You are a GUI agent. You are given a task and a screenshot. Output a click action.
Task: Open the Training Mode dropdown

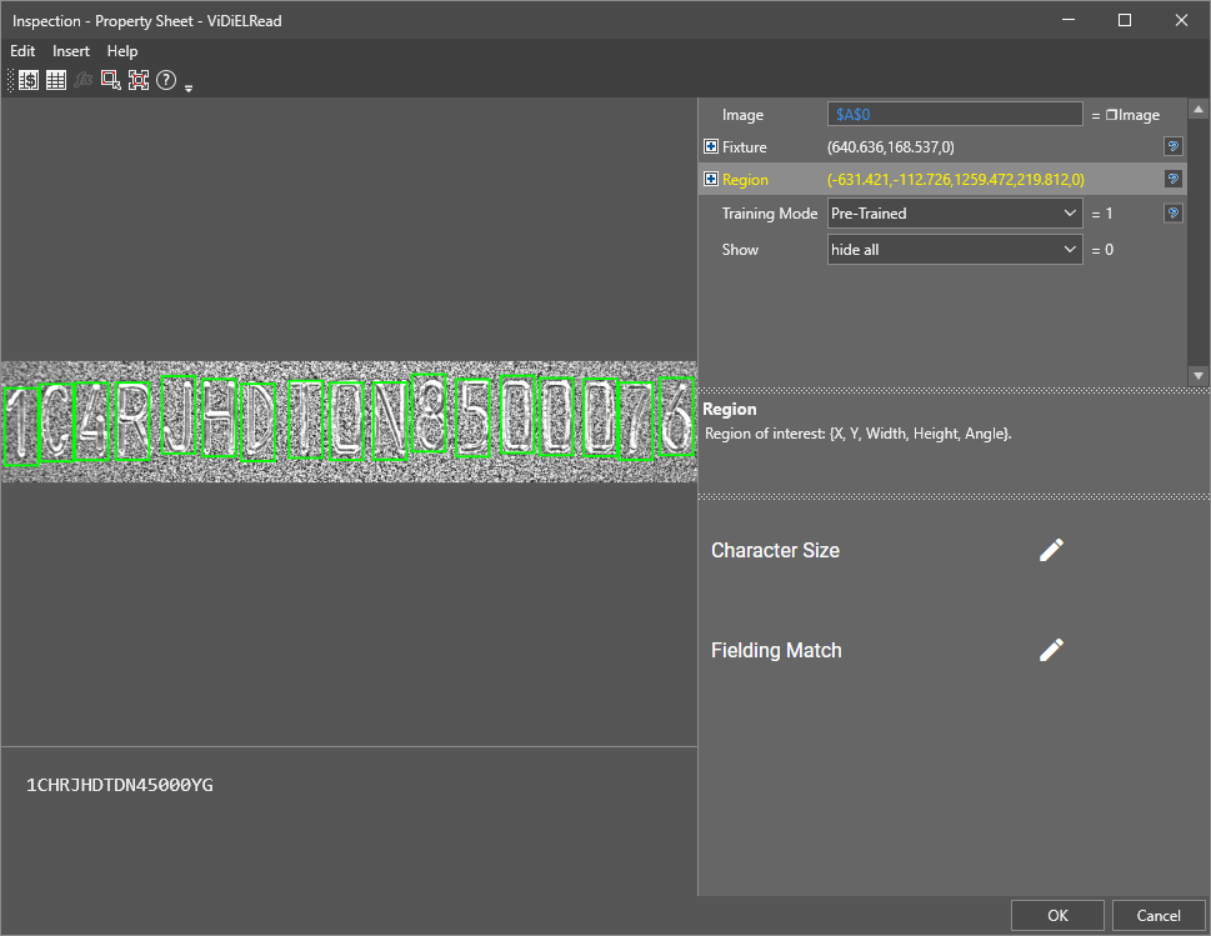click(954, 213)
